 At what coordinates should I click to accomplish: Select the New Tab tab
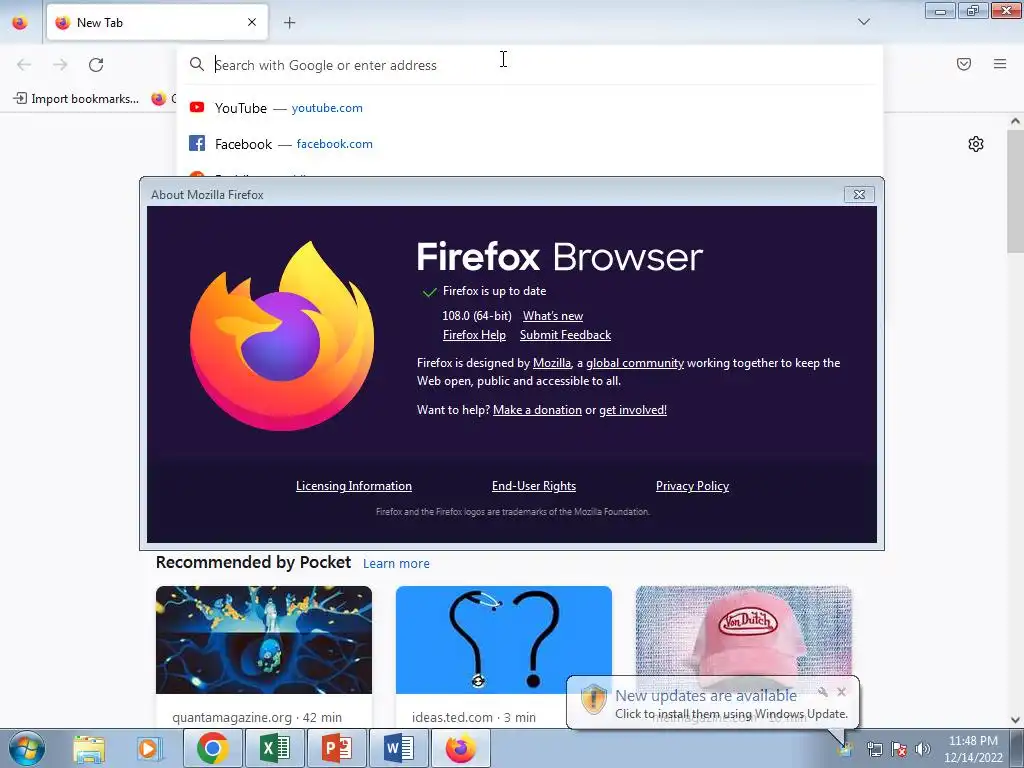(157, 22)
